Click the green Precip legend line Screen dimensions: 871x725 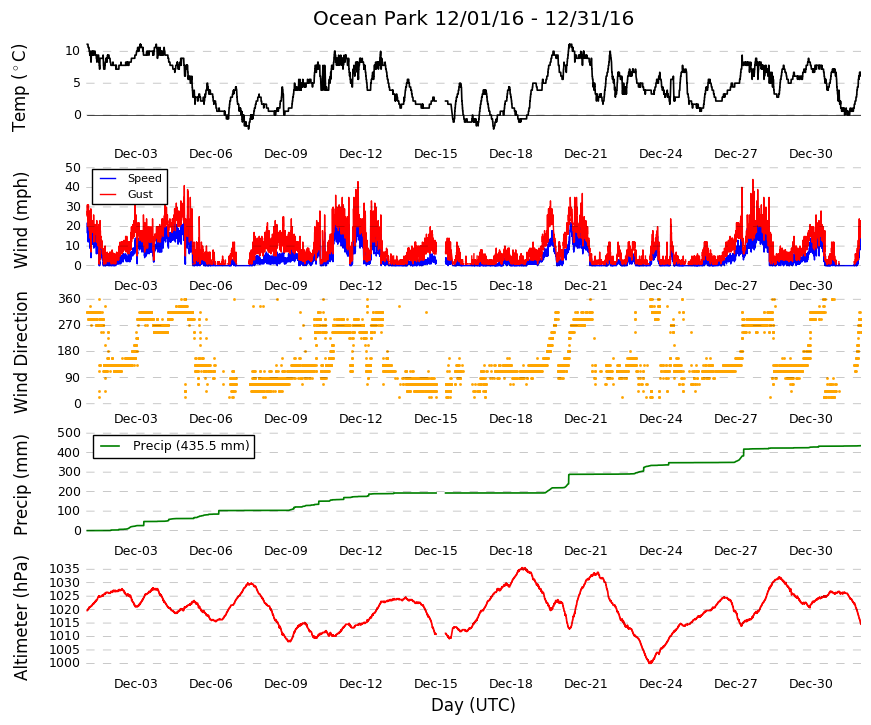[x=110, y=446]
